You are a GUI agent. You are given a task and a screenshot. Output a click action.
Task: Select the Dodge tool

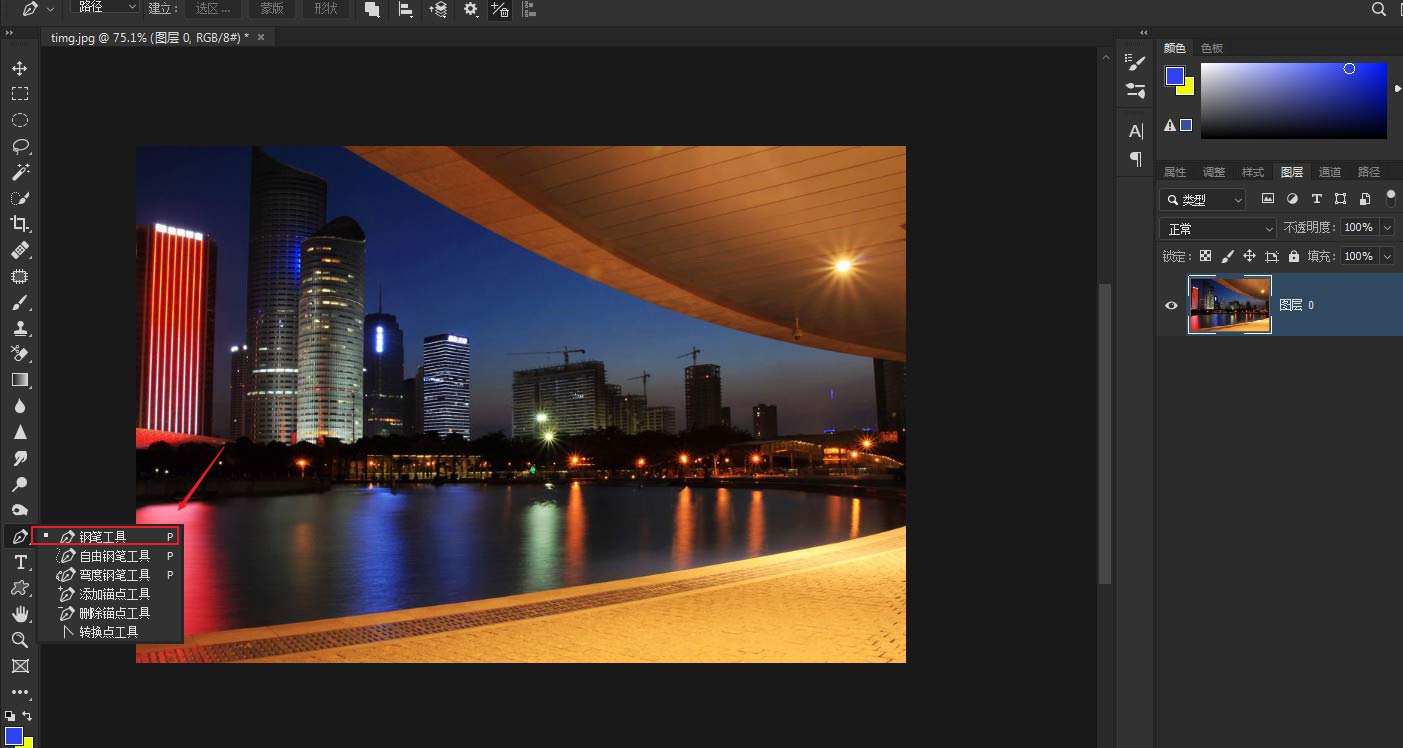[19, 484]
